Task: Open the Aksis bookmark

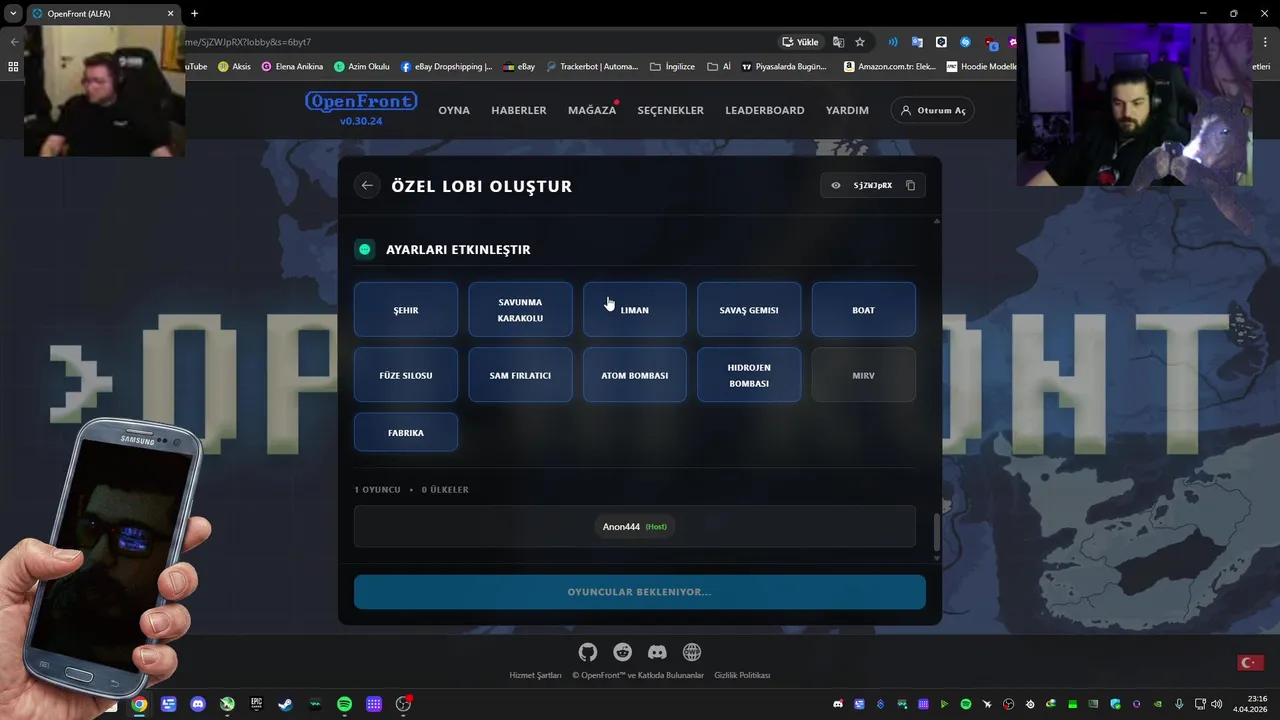Action: pos(234,67)
